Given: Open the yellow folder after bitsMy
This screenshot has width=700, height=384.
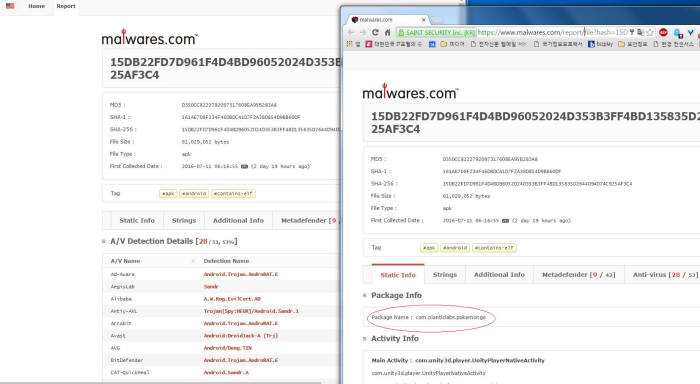Looking at the screenshot, I should pyautogui.click(x=632, y=44).
